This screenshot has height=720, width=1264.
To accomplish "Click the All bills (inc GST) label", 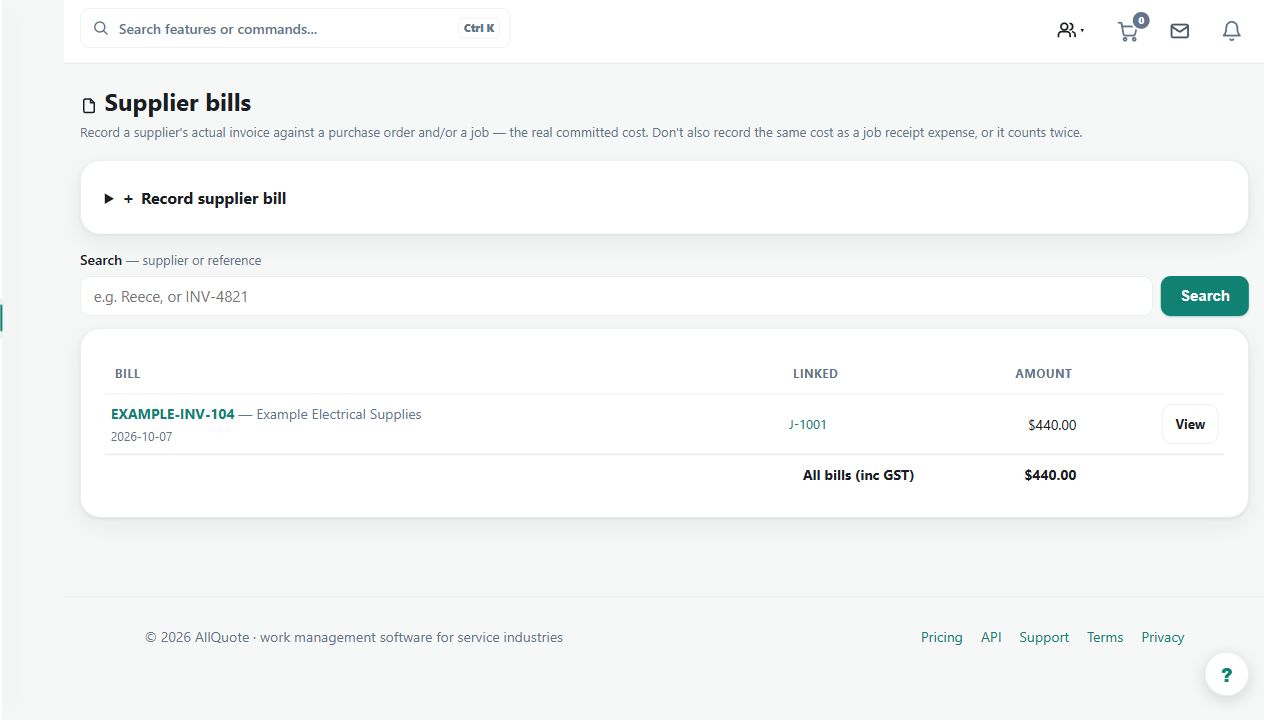I will tap(858, 475).
